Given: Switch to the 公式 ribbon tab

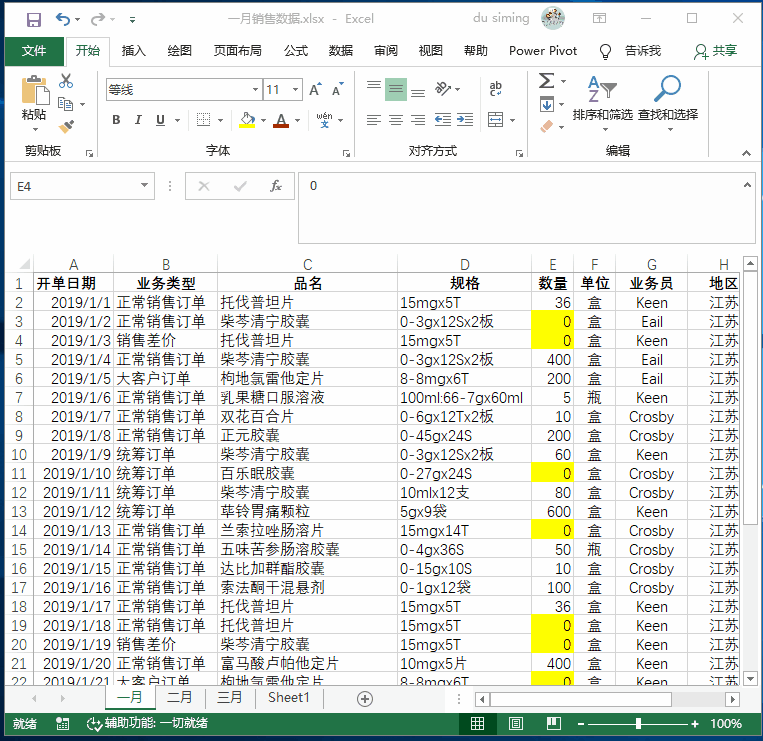Looking at the screenshot, I should click(x=296, y=51).
